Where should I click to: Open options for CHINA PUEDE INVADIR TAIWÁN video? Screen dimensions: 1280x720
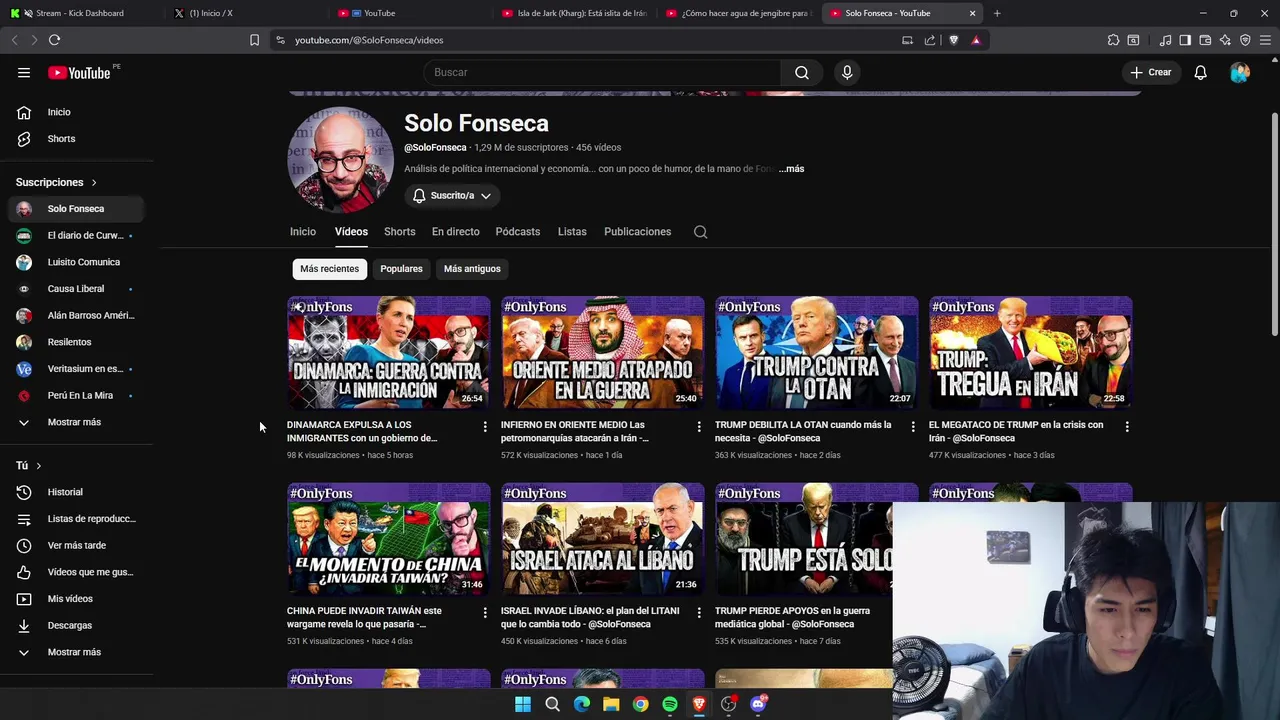(485, 612)
